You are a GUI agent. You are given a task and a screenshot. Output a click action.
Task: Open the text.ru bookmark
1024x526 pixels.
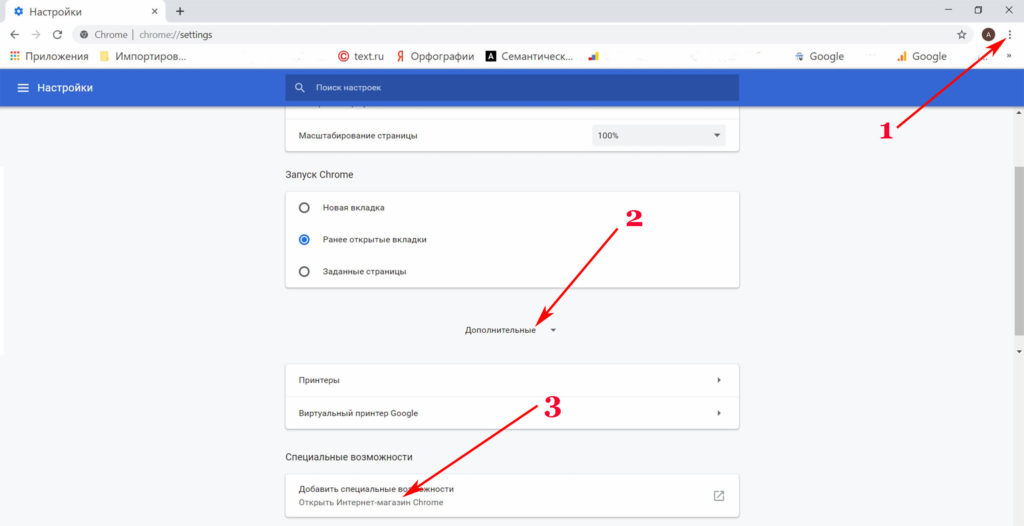tap(362, 56)
